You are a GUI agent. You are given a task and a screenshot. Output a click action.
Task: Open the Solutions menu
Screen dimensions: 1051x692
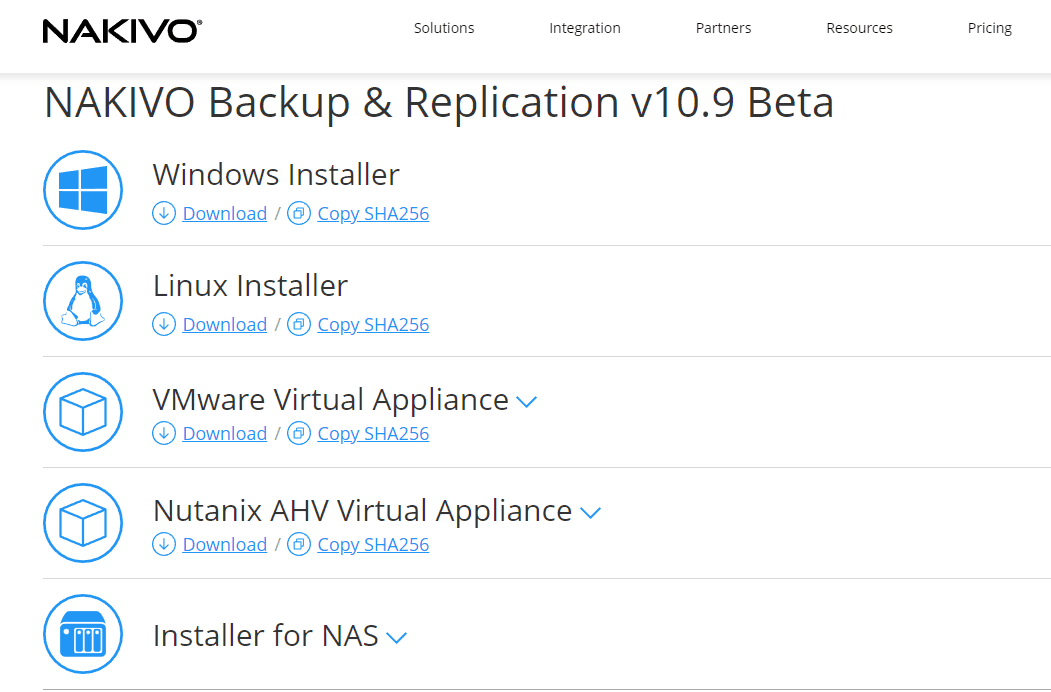click(444, 28)
